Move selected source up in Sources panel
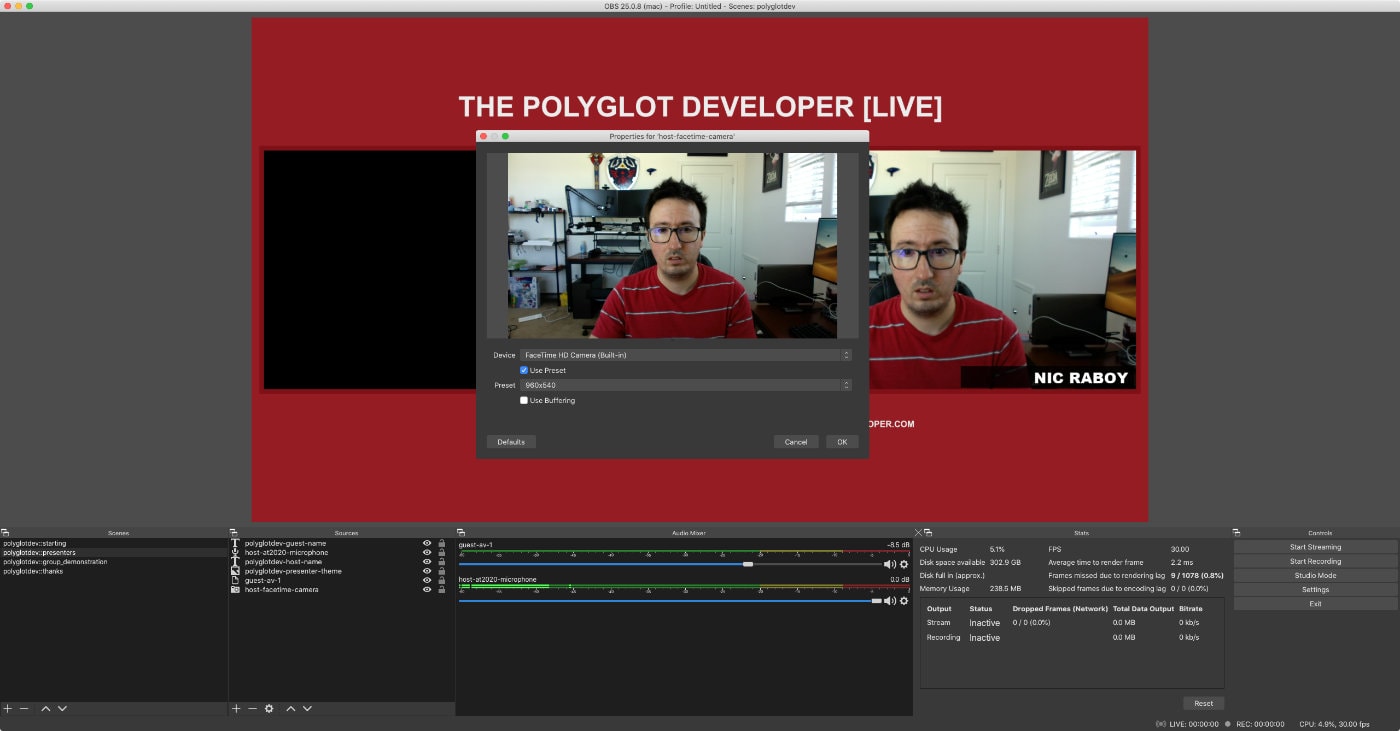Image resolution: width=1400 pixels, height=731 pixels. pyautogui.click(x=291, y=708)
